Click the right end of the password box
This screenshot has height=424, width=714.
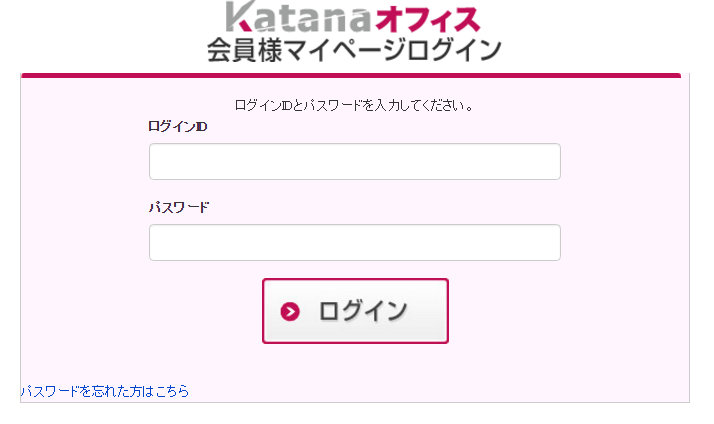(x=549, y=243)
